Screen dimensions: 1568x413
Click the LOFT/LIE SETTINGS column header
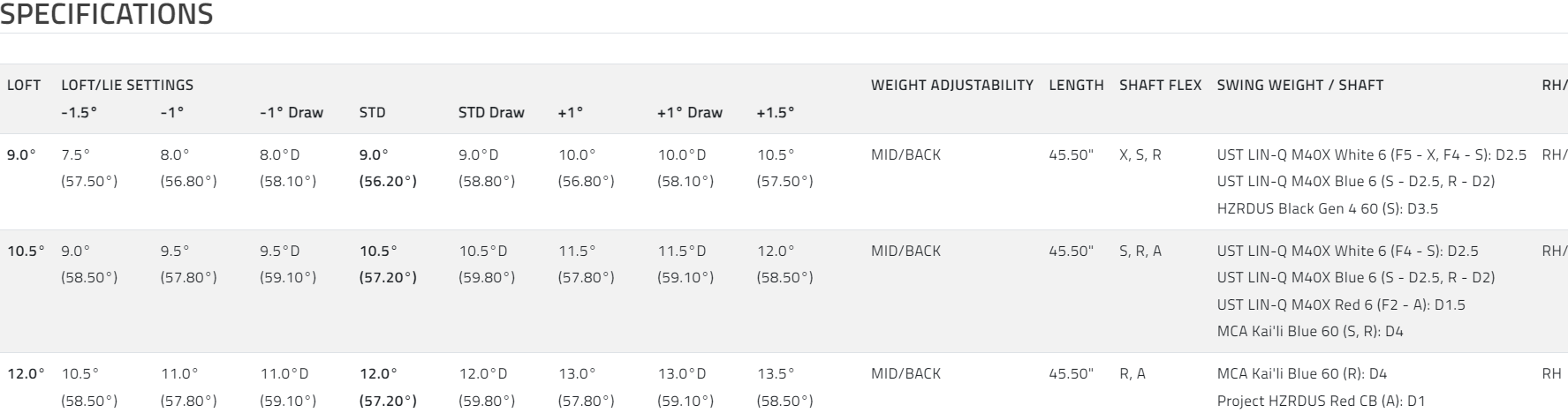click(127, 86)
